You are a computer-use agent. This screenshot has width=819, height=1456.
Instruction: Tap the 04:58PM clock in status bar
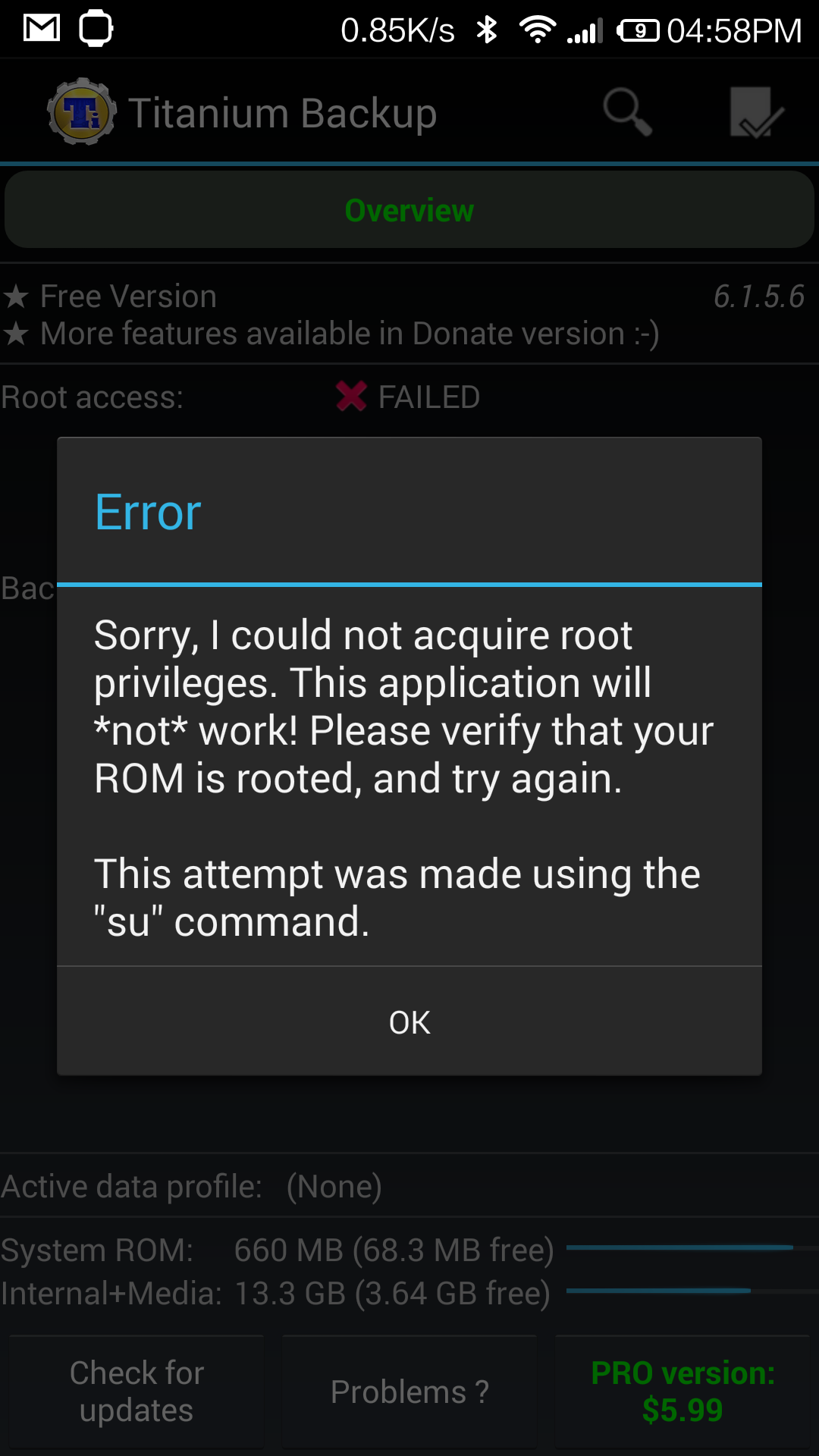[734, 30]
